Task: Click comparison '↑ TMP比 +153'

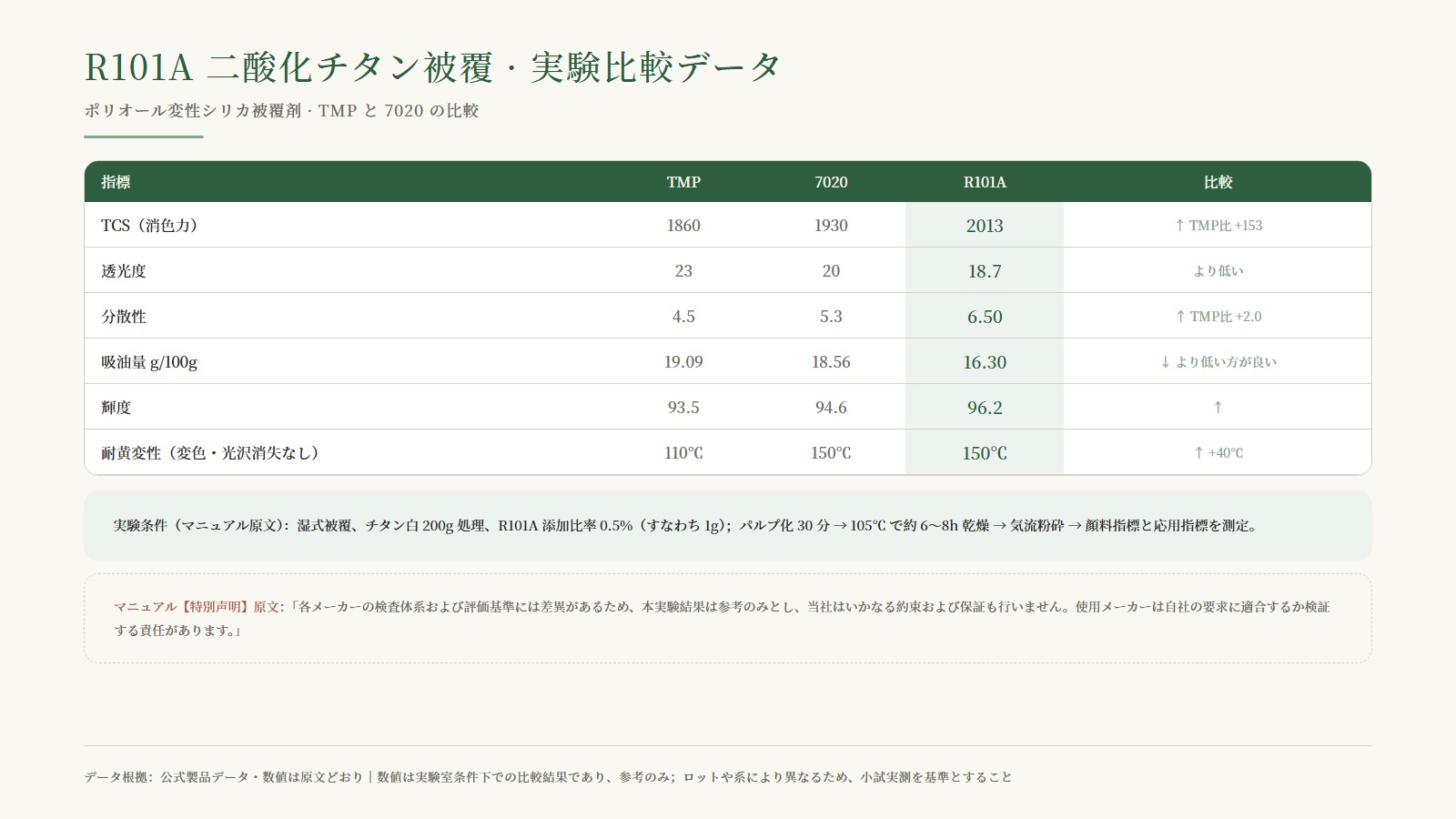Action: click(x=1218, y=226)
